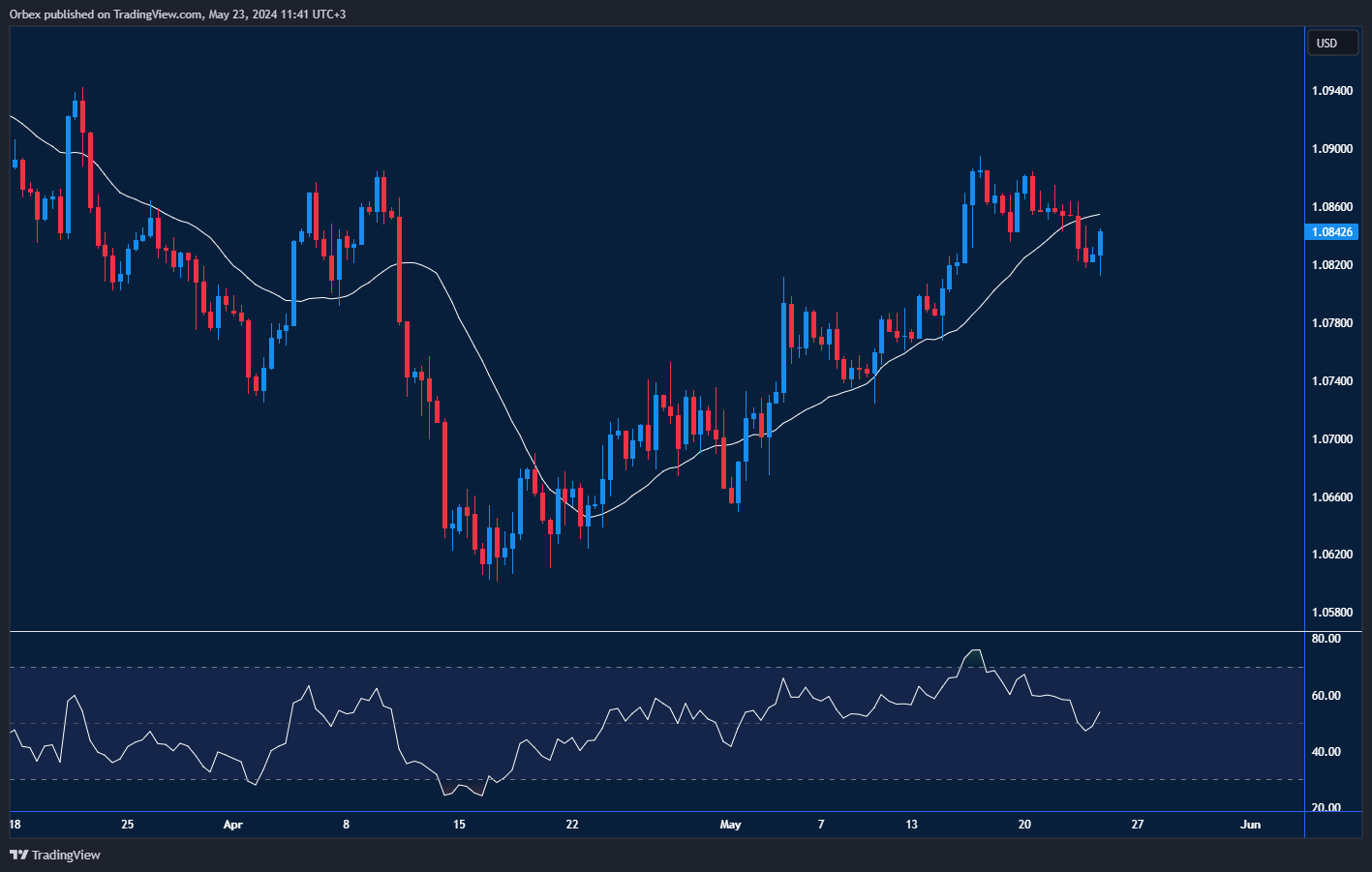Click the 80.00 RSI scale label
This screenshot has height=872, width=1372.
click(1326, 639)
